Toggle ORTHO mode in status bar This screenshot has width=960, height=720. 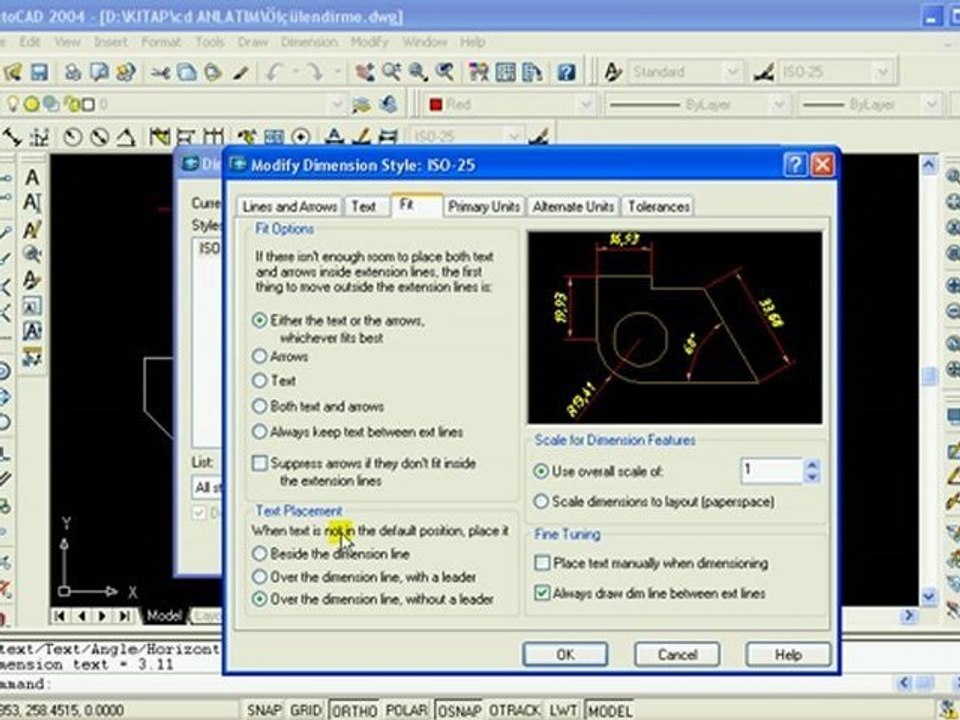click(354, 710)
